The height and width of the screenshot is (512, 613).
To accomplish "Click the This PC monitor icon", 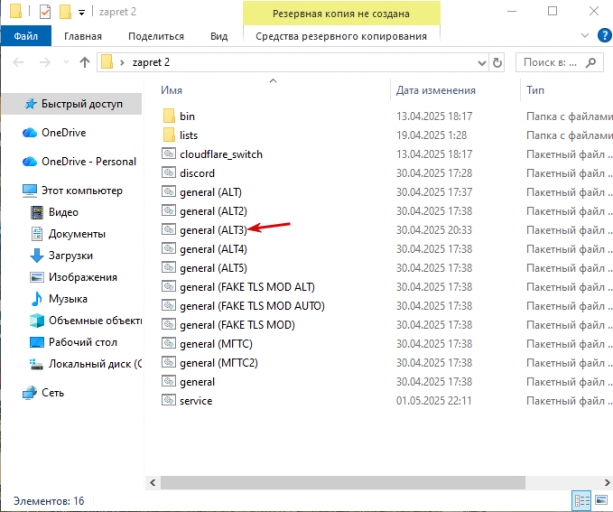I will (30, 190).
